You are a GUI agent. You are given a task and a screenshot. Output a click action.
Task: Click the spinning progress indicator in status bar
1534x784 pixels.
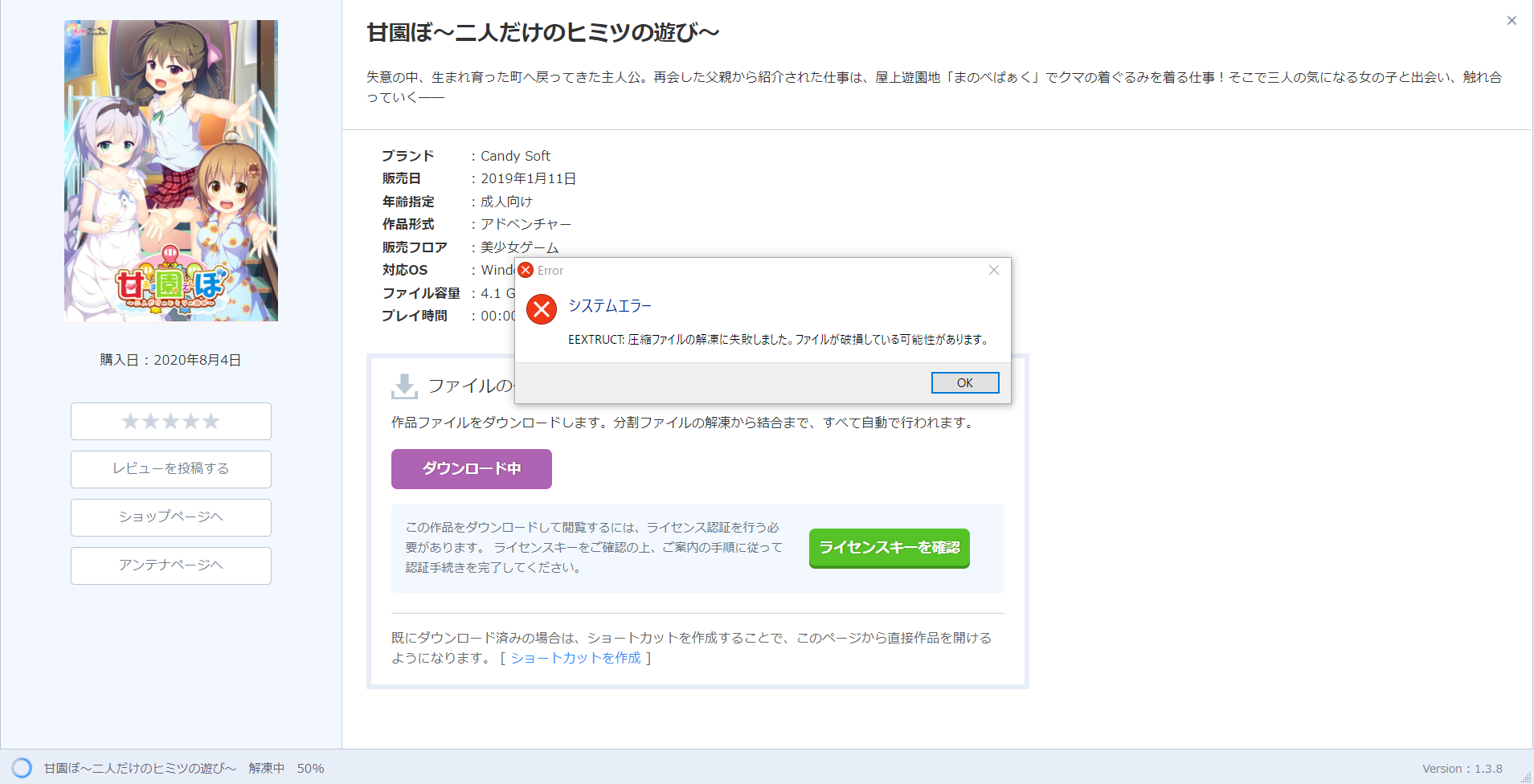pos(22,768)
